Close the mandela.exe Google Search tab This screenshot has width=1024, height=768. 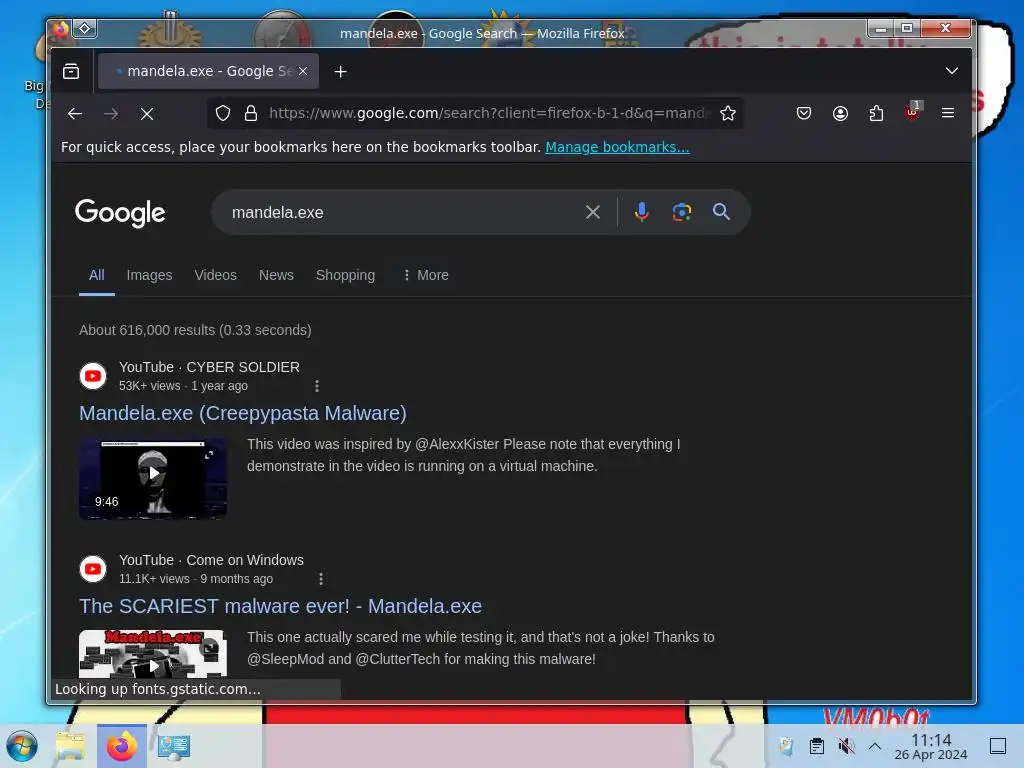303,71
